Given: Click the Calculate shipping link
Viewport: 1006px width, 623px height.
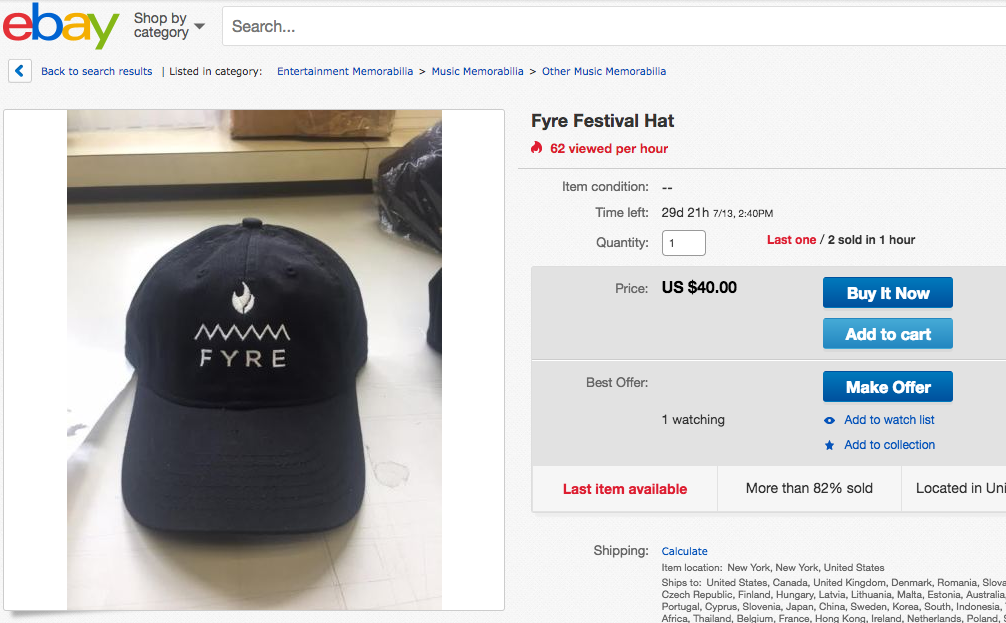Looking at the screenshot, I should tap(684, 551).
